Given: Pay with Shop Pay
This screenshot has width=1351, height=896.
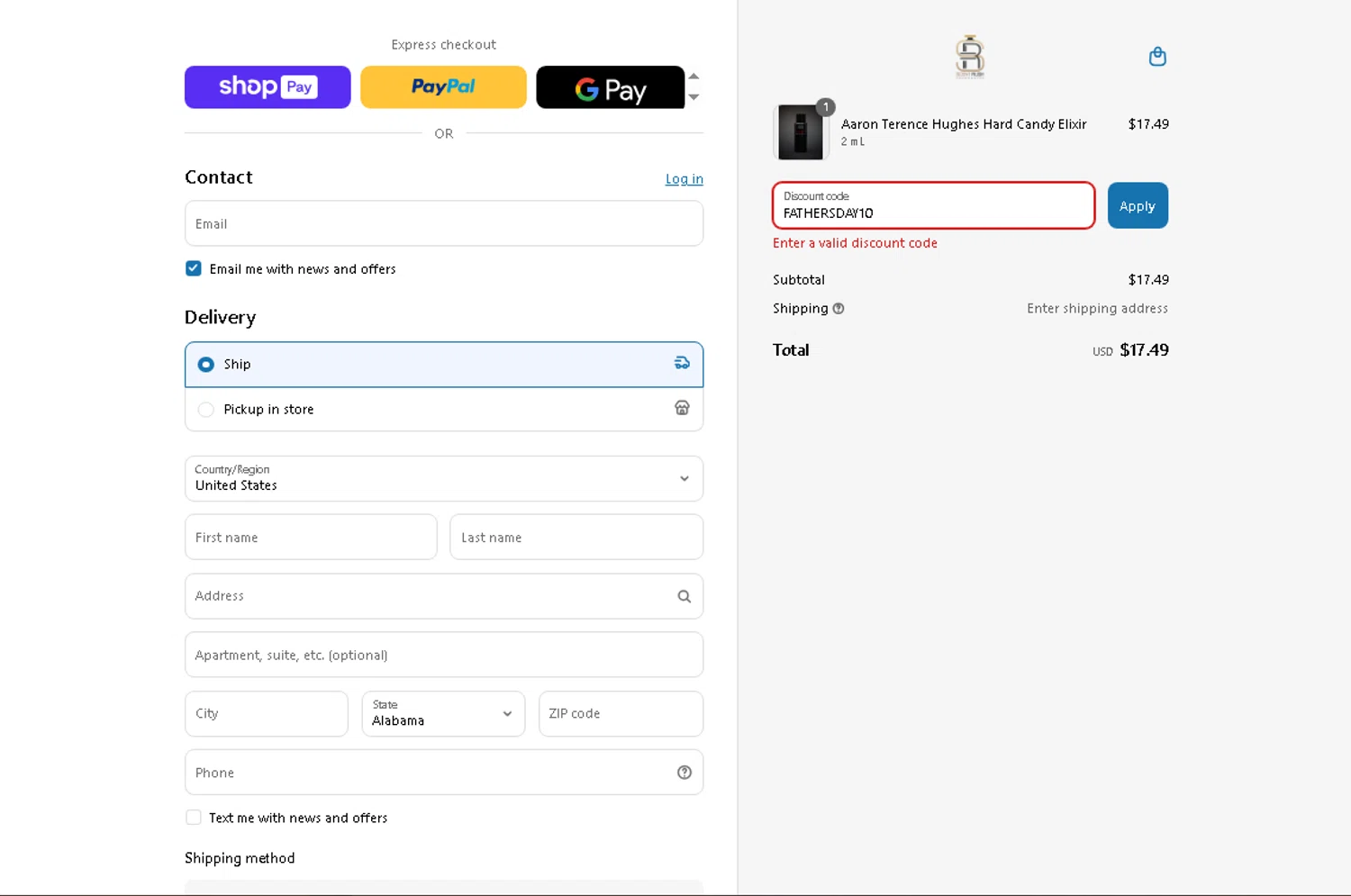Looking at the screenshot, I should pos(267,87).
